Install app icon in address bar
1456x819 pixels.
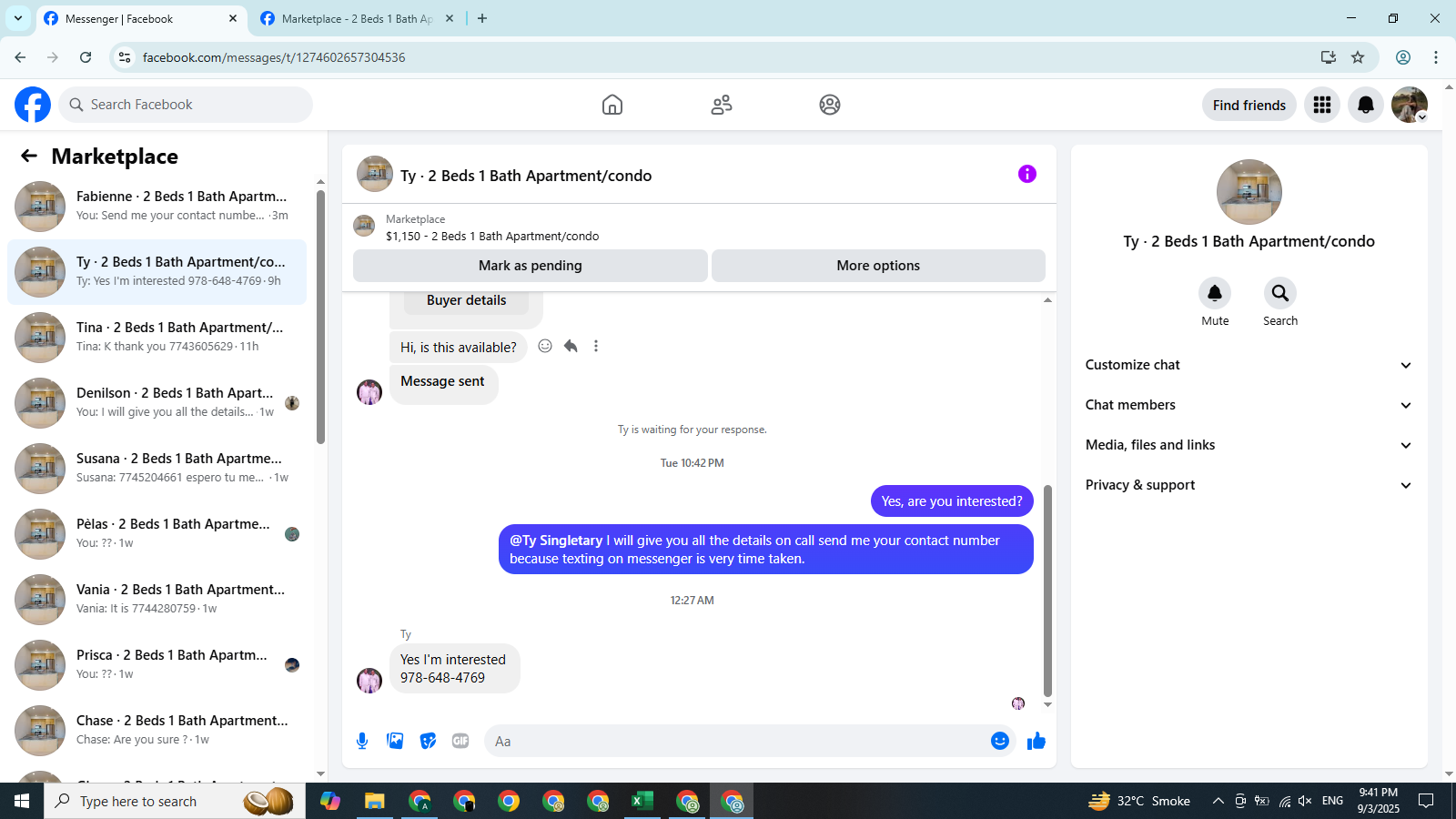pos(1329,57)
